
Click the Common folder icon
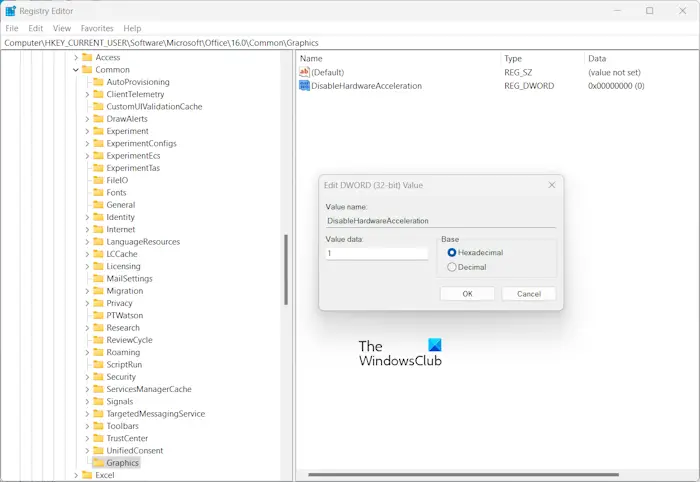tap(88, 70)
